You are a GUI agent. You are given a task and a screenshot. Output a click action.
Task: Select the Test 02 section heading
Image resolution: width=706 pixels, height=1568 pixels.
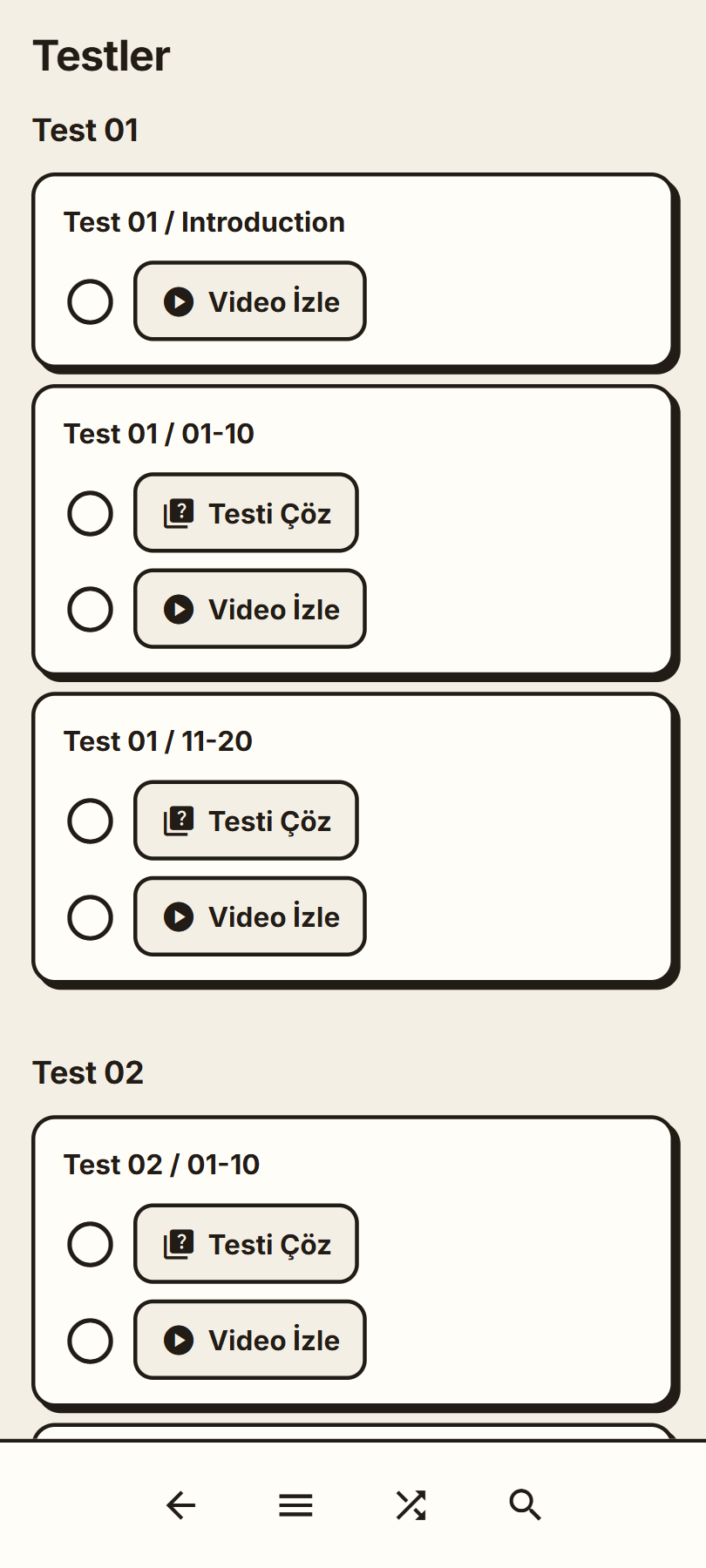[88, 1072]
